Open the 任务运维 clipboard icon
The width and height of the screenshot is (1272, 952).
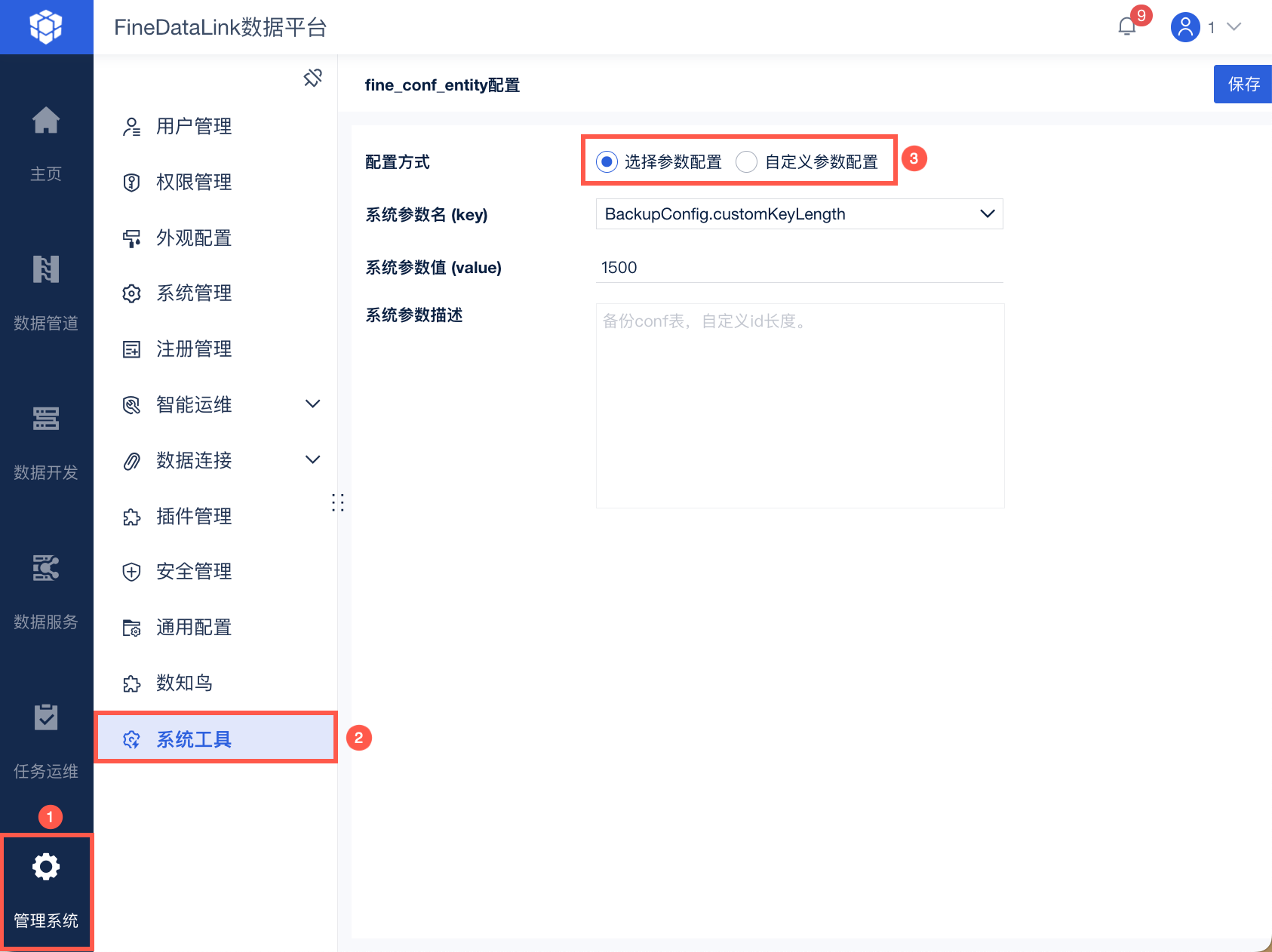click(46, 717)
